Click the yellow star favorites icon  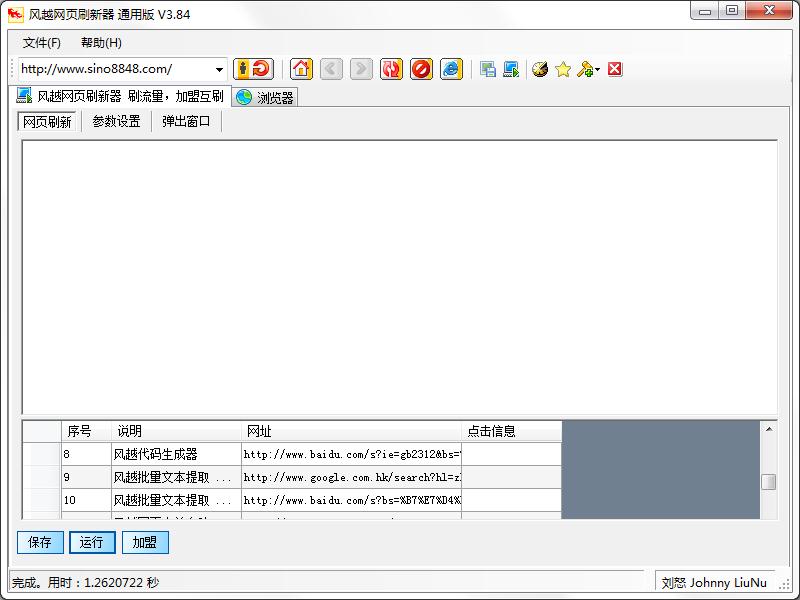click(x=563, y=69)
